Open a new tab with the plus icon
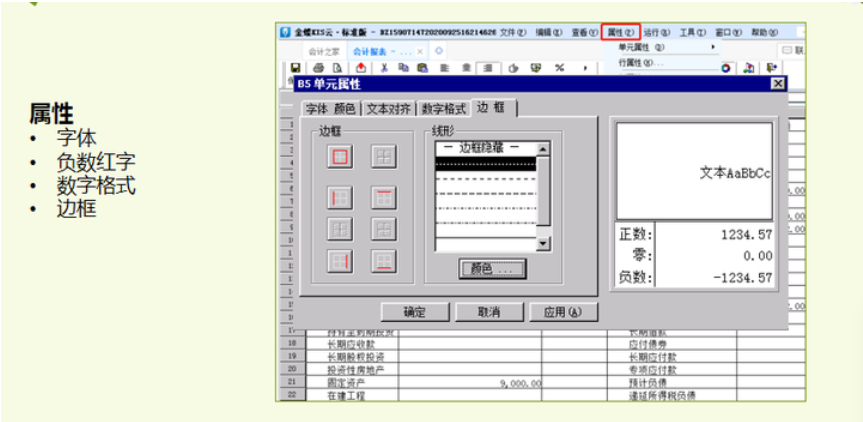 click(x=438, y=51)
